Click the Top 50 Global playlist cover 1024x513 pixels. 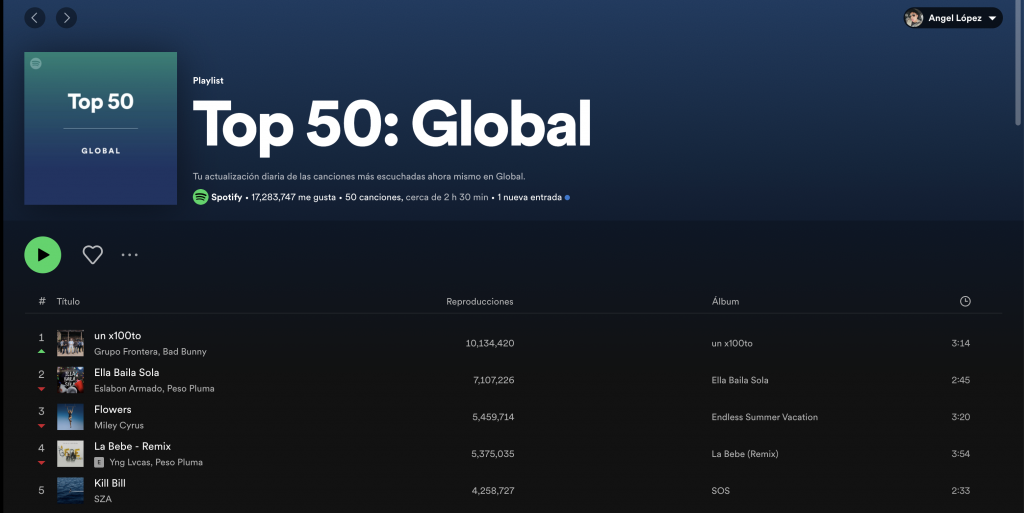[x=100, y=128]
